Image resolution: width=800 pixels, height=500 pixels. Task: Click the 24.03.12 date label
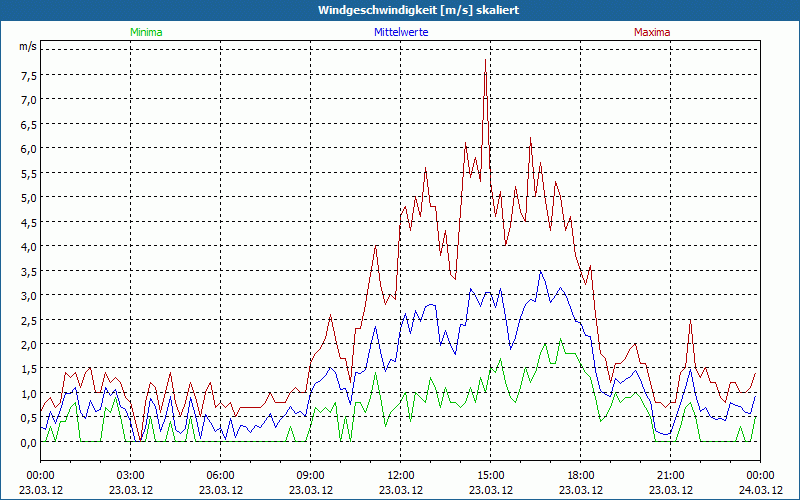click(x=760, y=490)
